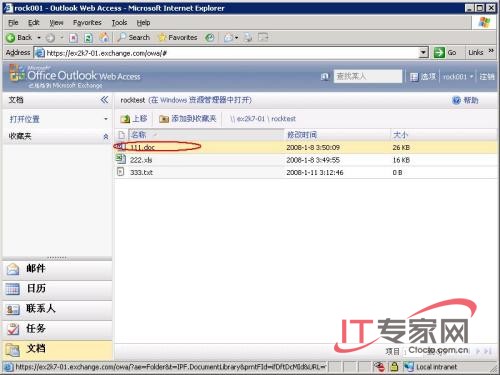
Task: Click the 查找某人 find someone search field
Action: coord(368,76)
